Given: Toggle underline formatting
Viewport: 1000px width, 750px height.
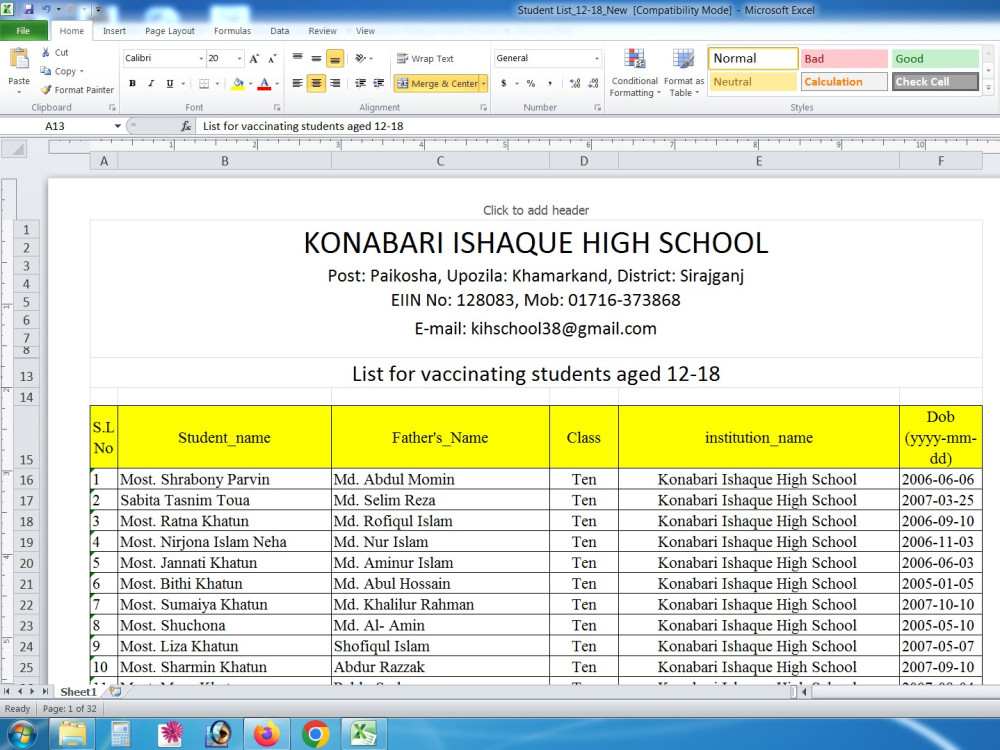Looking at the screenshot, I should pos(170,84).
